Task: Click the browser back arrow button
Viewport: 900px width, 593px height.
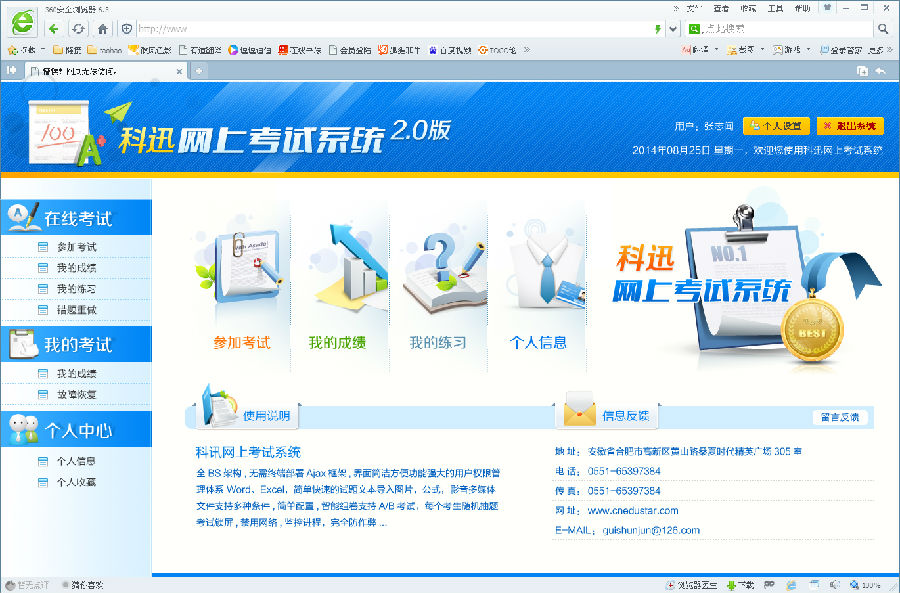Action: pos(54,28)
